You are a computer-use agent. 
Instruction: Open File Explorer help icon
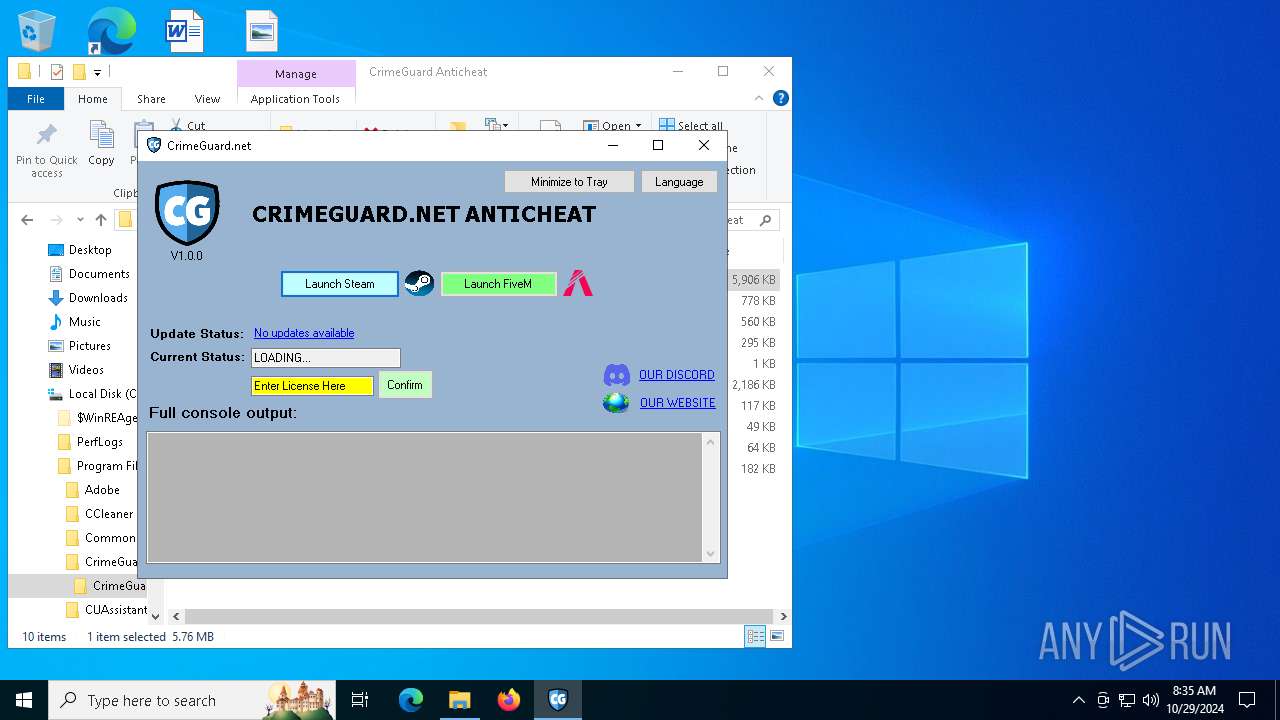click(781, 98)
